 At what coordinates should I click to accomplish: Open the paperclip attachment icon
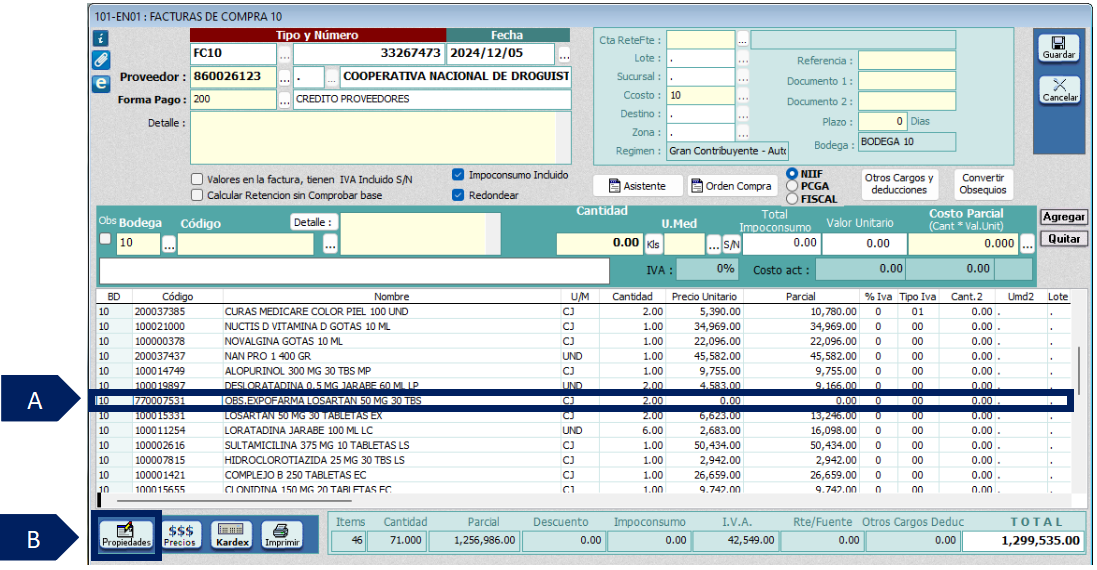(x=101, y=60)
